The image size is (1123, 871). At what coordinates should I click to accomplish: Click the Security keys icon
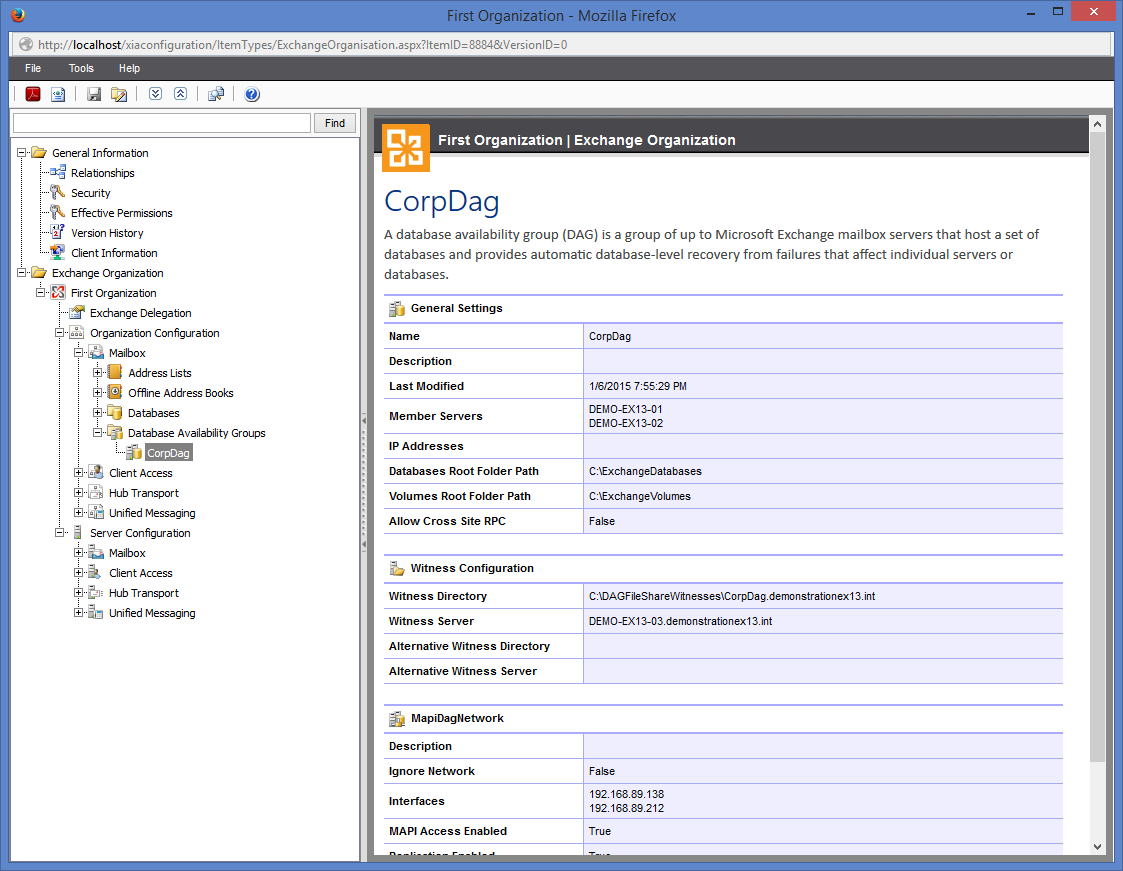pos(58,193)
